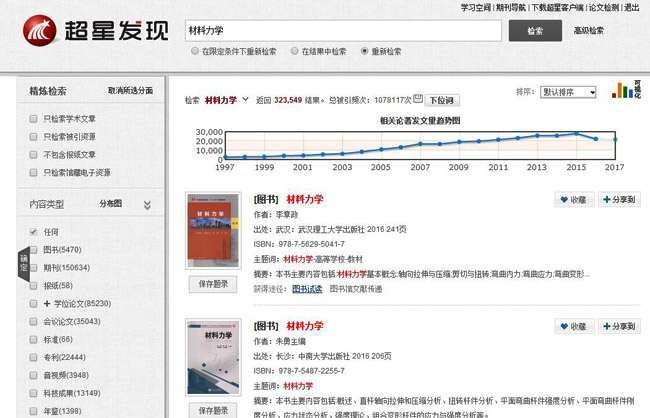Click 分享到 on the second book result
Screen dimensions: 650x418
tap(619, 325)
